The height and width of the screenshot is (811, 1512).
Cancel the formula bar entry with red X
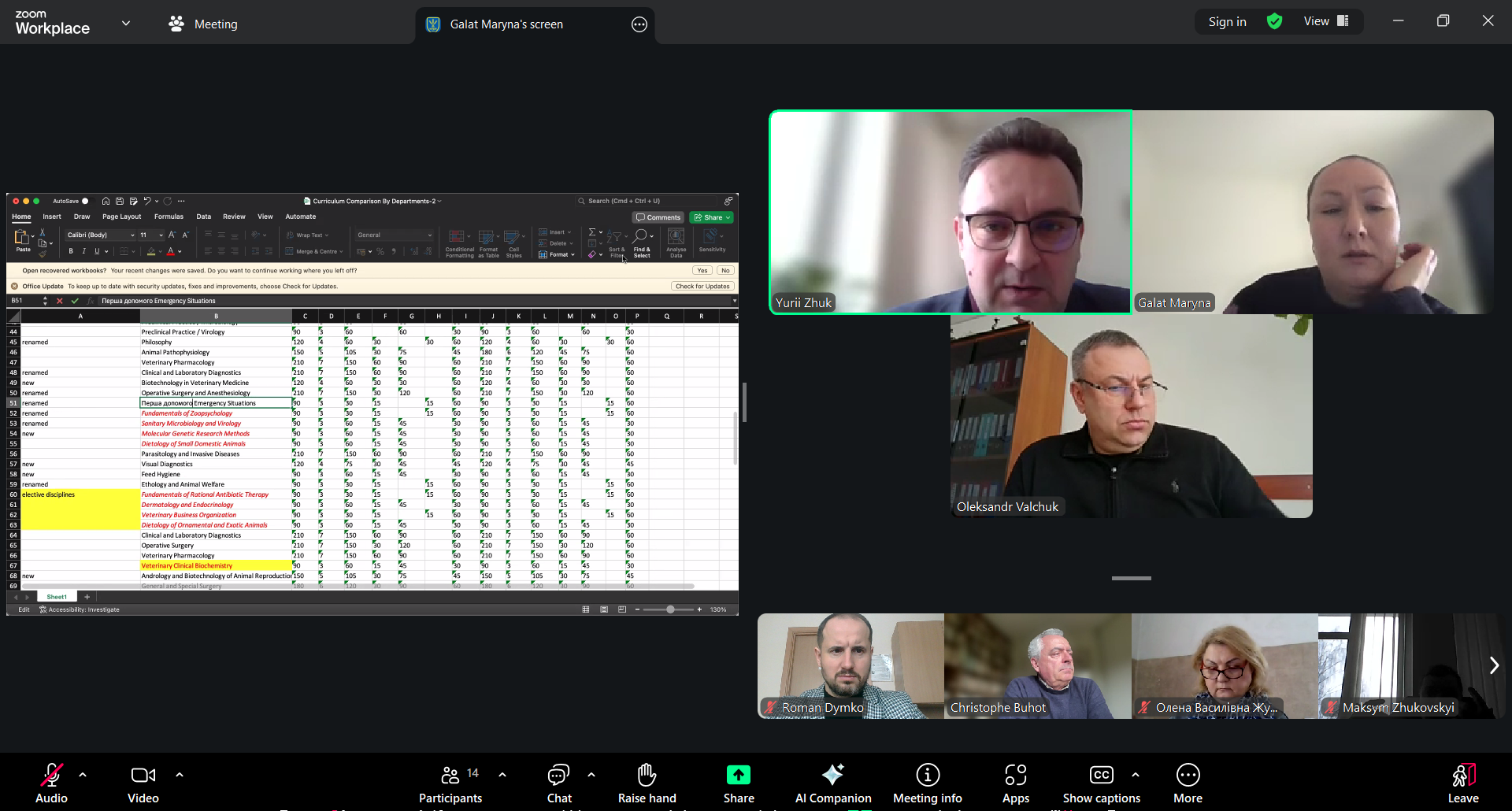[60, 301]
